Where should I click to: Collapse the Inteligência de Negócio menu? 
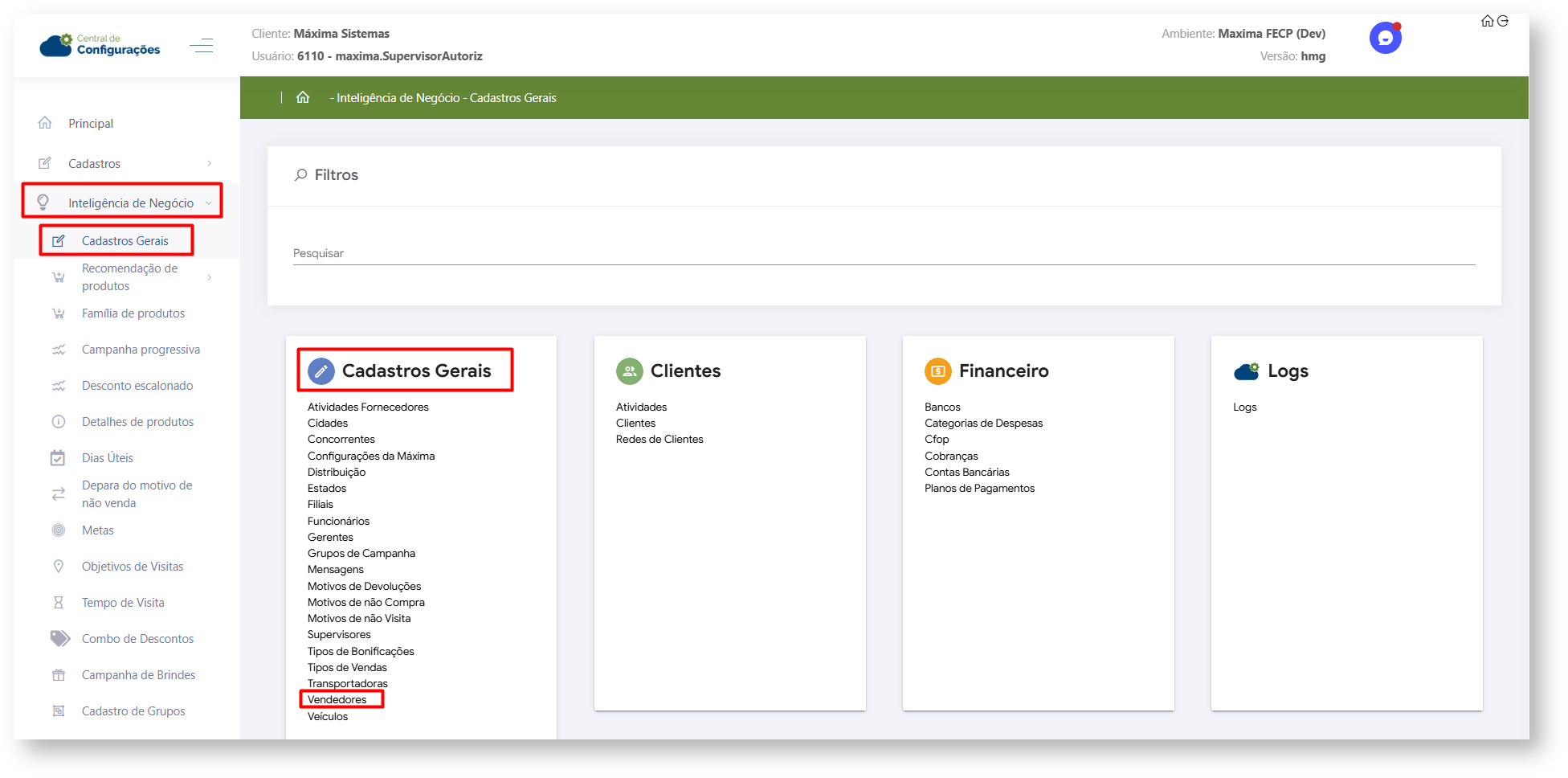click(209, 203)
